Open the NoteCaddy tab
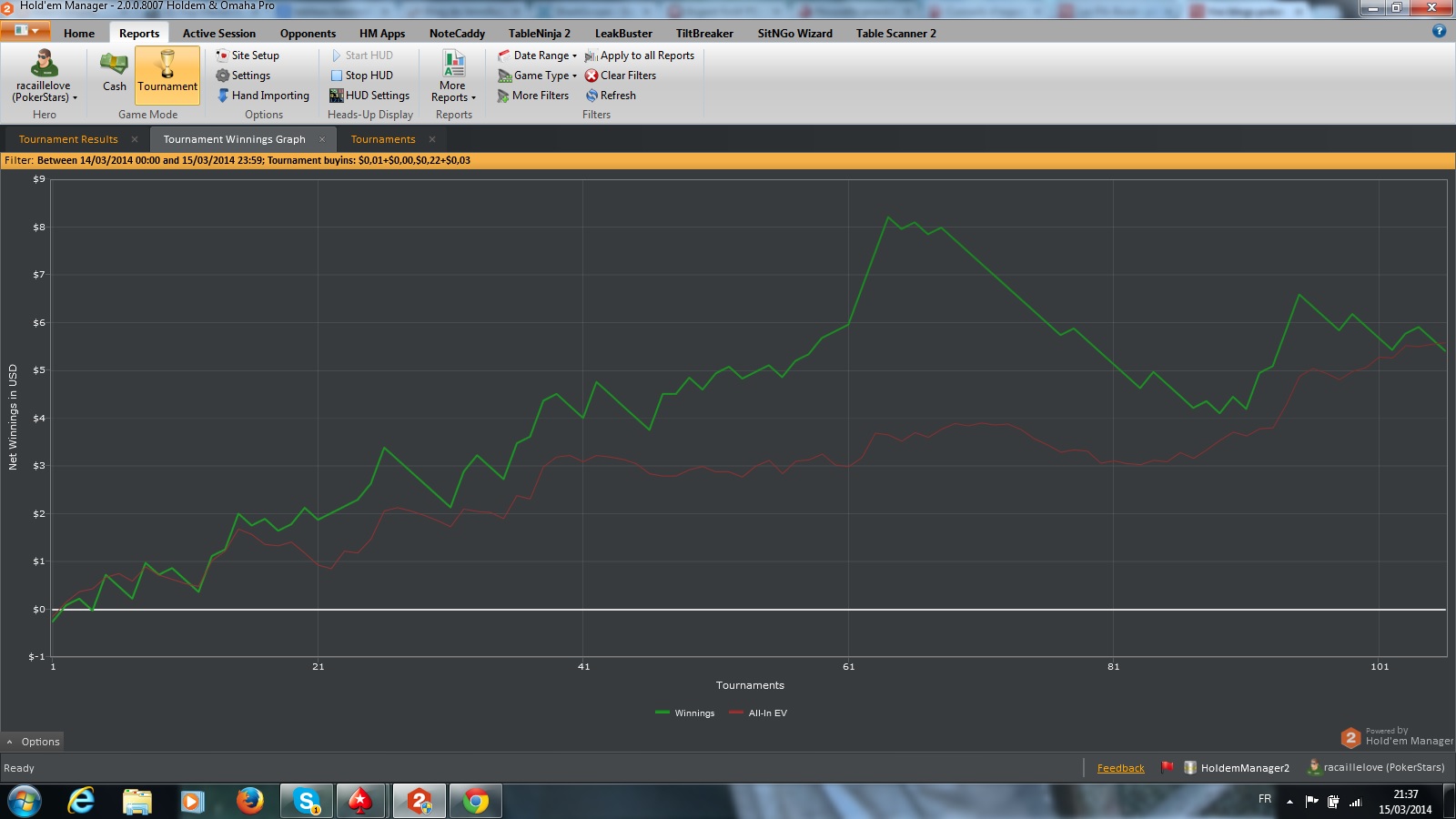Screen dimensions: 1456x819 (x=457, y=34)
